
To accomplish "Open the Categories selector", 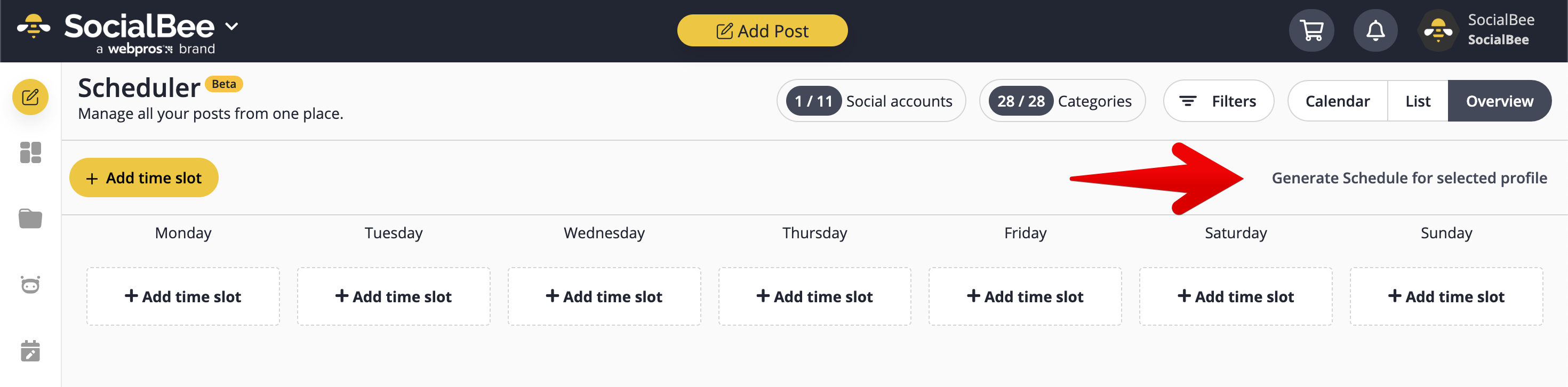I will click(1062, 101).
